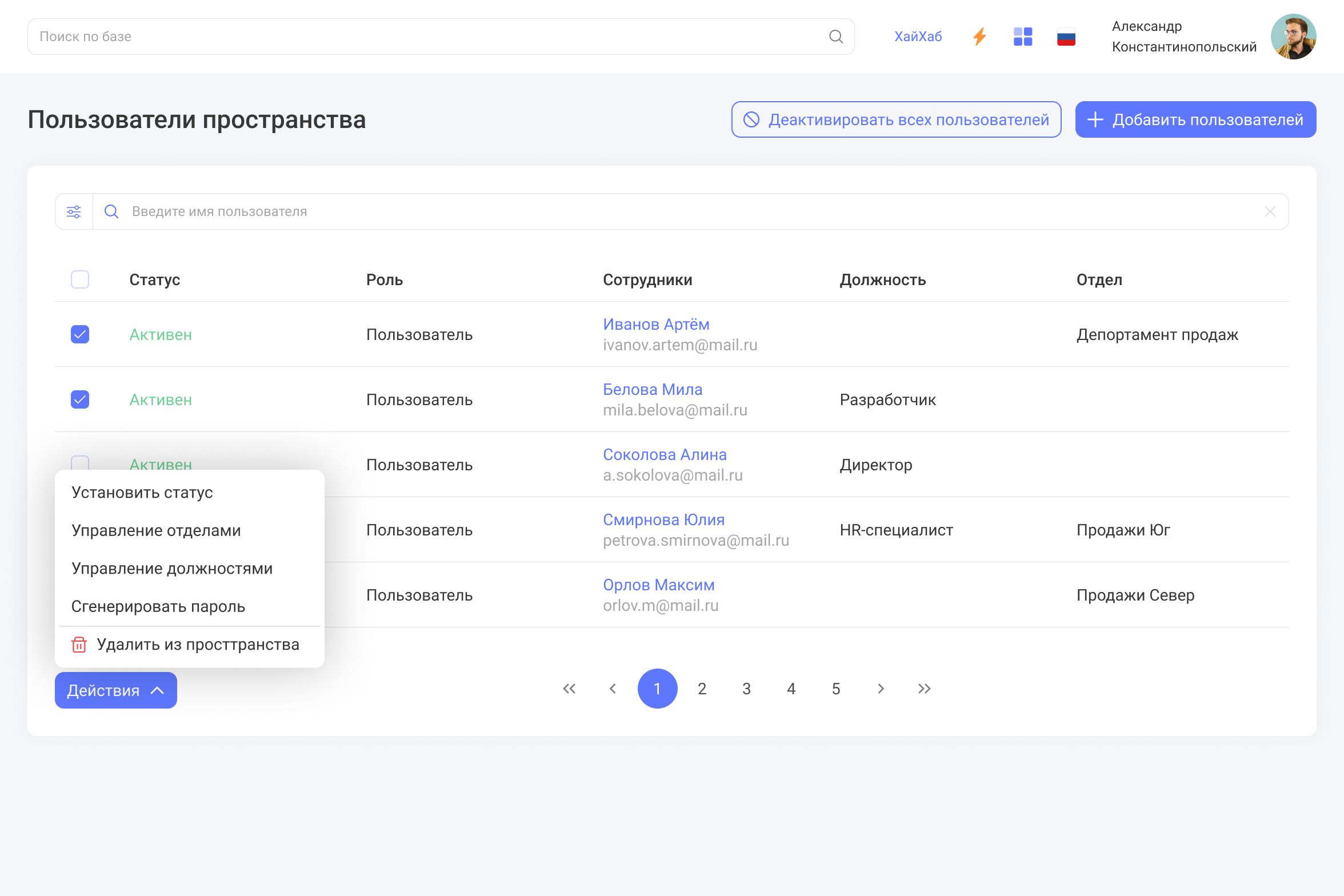Clear the username search with the X icon

click(x=1270, y=211)
